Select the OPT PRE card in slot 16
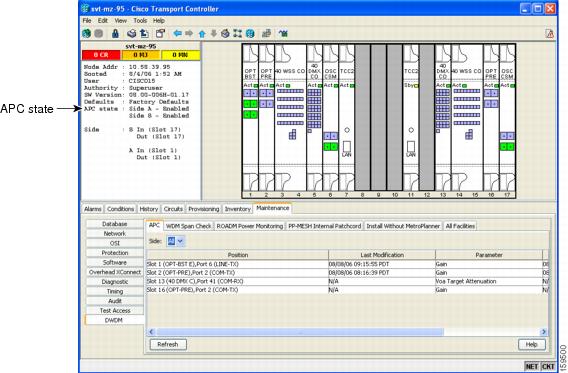The image size is (568, 373). (491, 117)
